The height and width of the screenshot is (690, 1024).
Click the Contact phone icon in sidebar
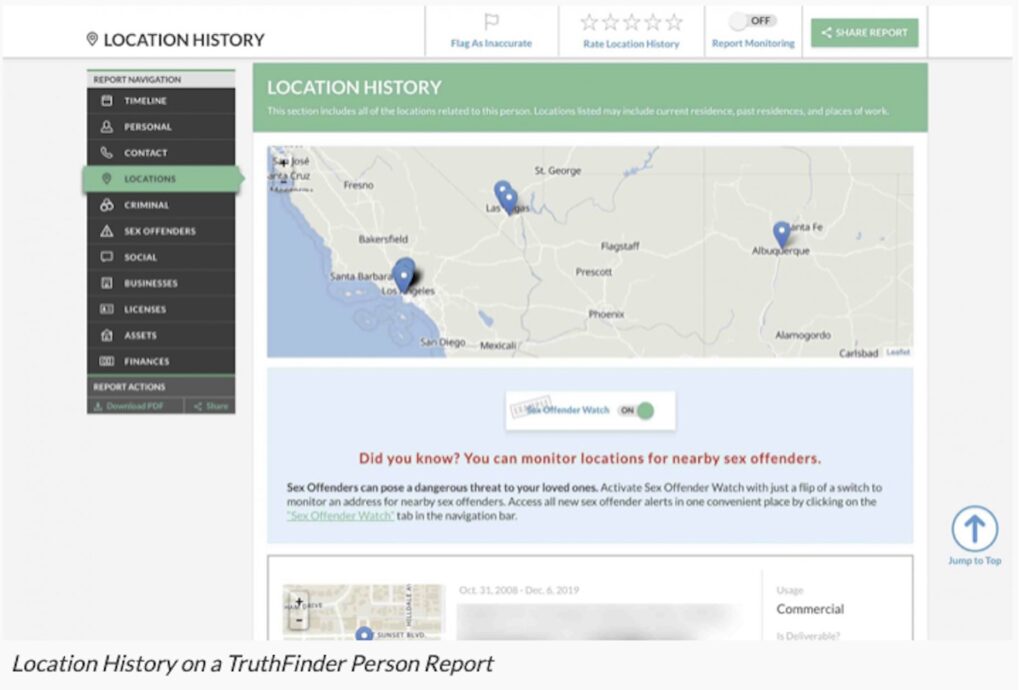tap(107, 153)
